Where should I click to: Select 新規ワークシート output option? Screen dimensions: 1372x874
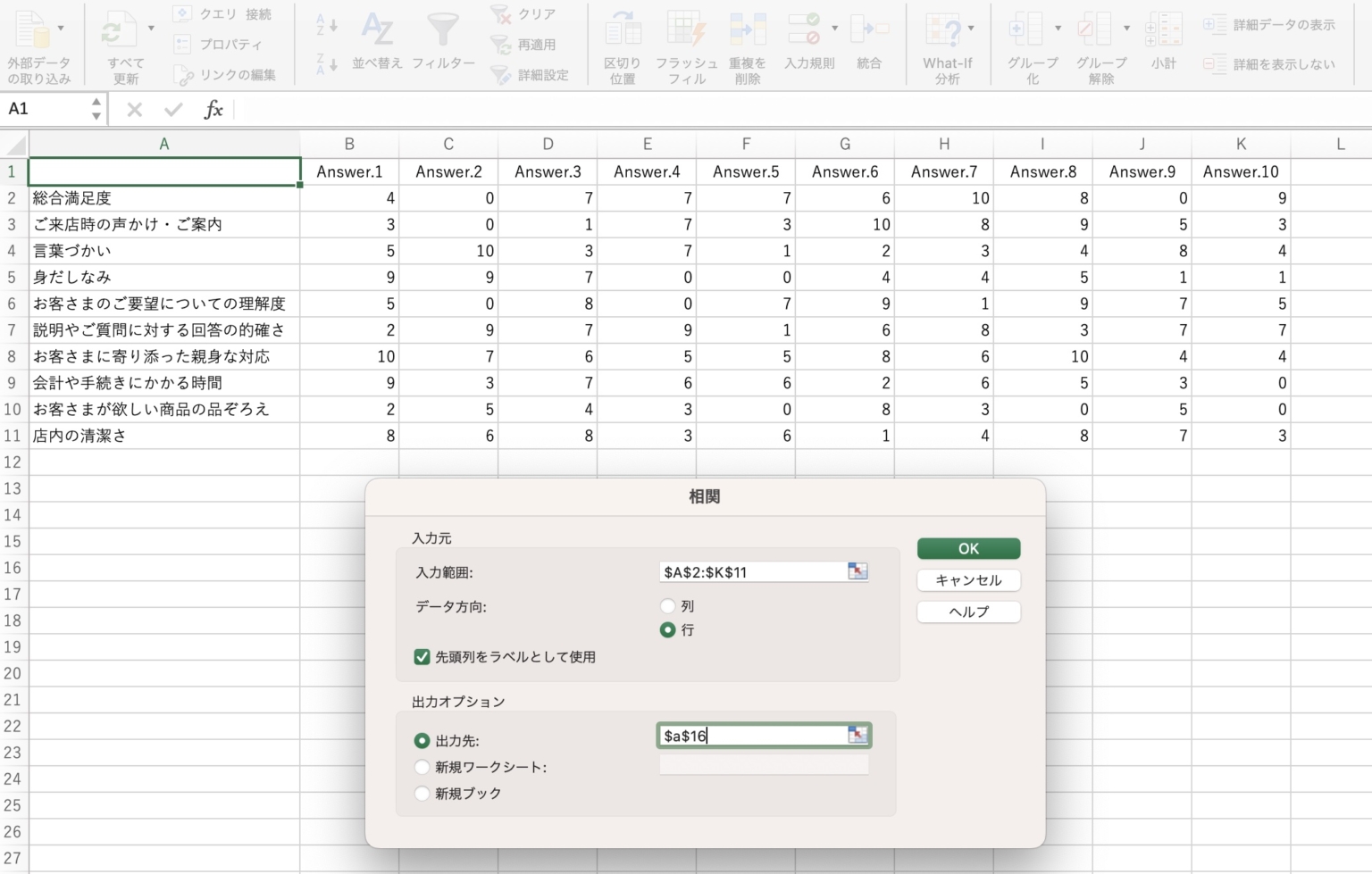pyautogui.click(x=422, y=767)
